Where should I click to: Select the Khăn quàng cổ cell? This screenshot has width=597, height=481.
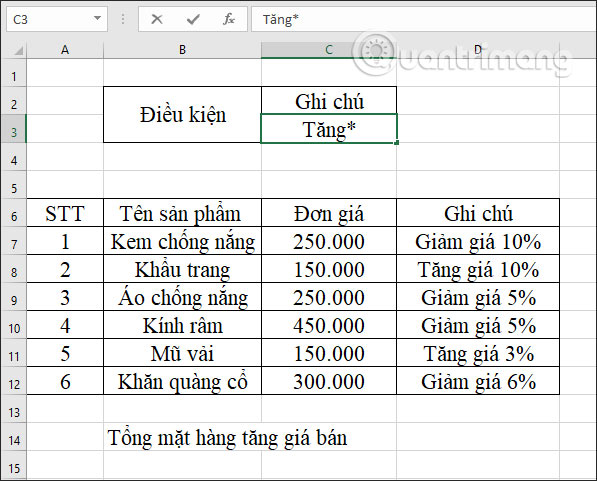point(182,381)
